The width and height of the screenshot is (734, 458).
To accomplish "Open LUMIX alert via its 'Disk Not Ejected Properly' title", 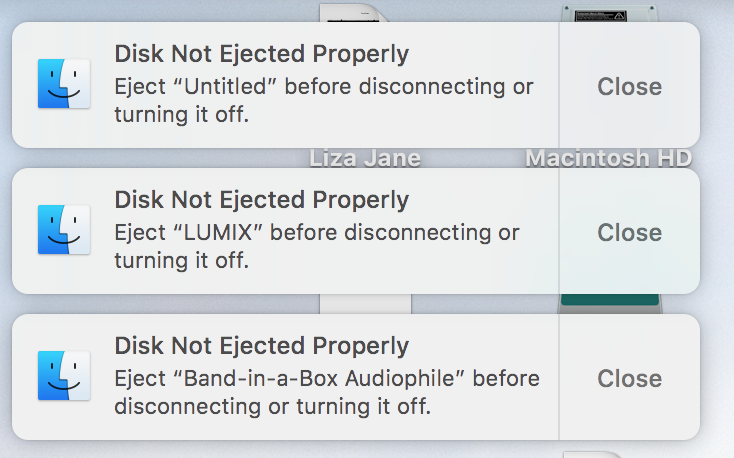I will point(261,200).
